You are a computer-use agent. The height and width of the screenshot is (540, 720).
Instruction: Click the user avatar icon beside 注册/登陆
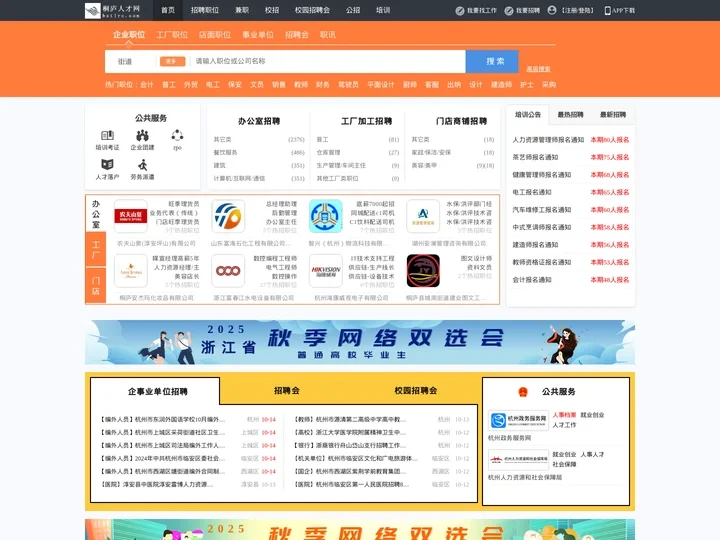[552, 10]
